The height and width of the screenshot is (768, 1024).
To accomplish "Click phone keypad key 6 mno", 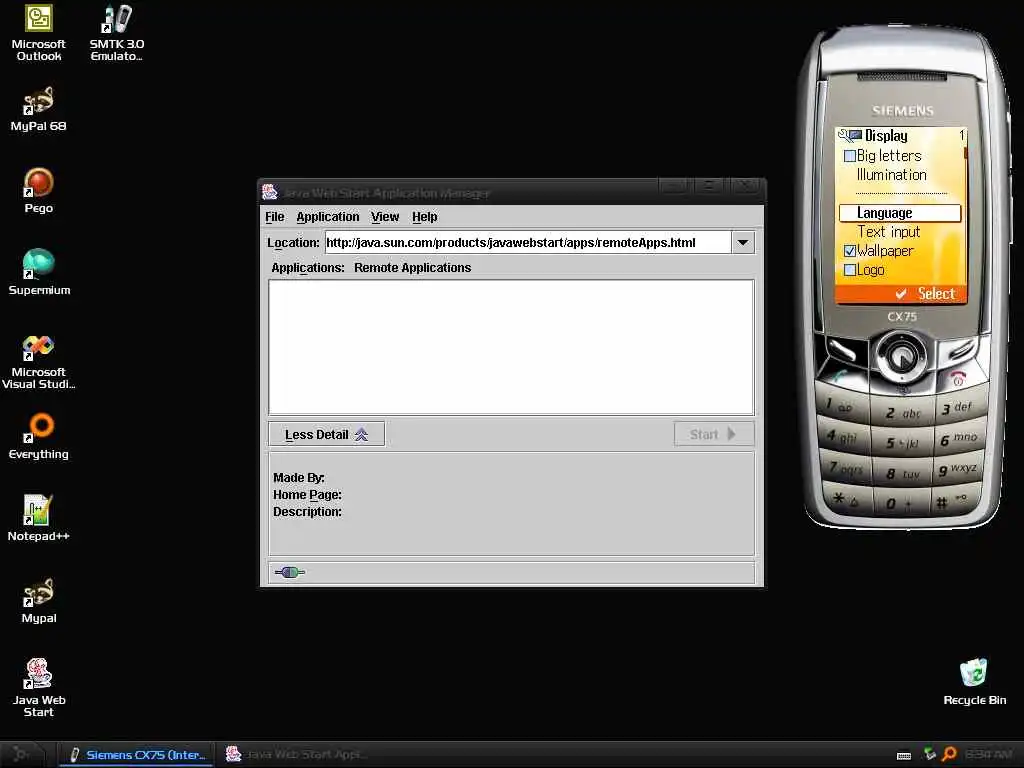I will point(959,439).
